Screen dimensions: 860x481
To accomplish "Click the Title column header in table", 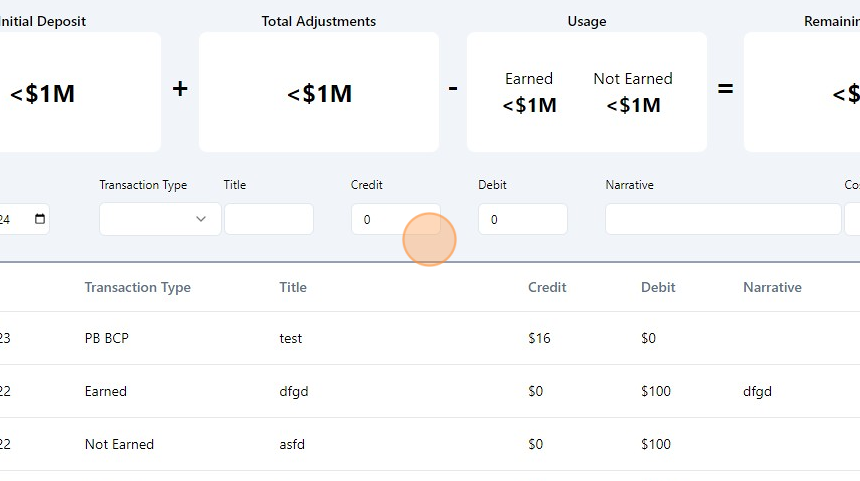I will (x=293, y=287).
